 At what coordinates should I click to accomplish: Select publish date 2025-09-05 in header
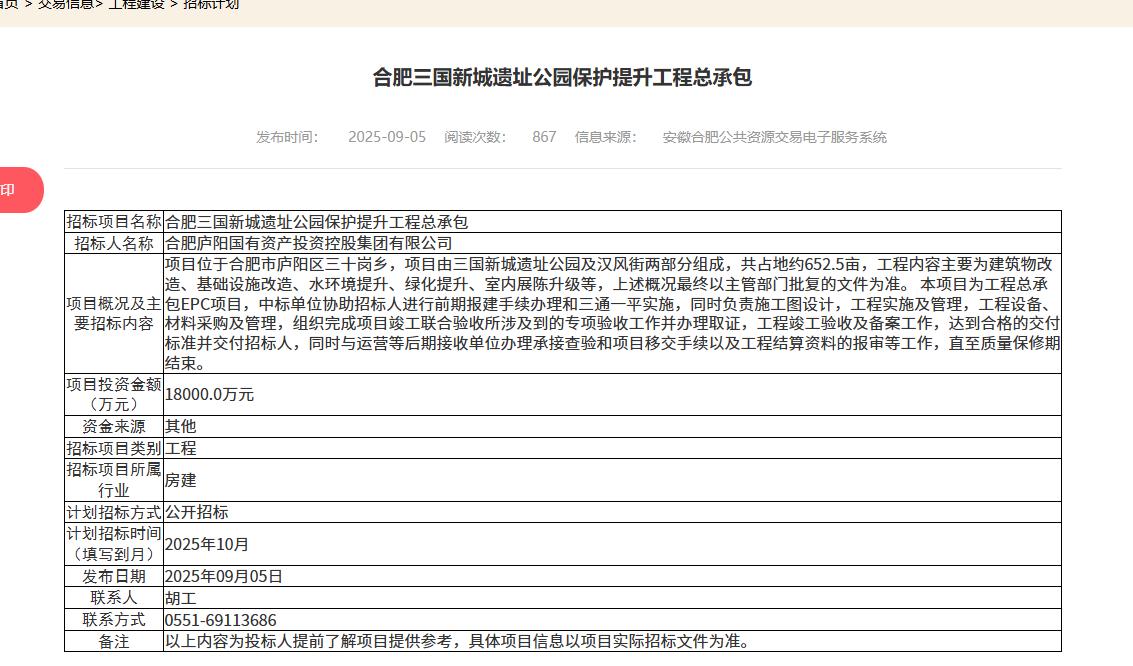(x=387, y=137)
